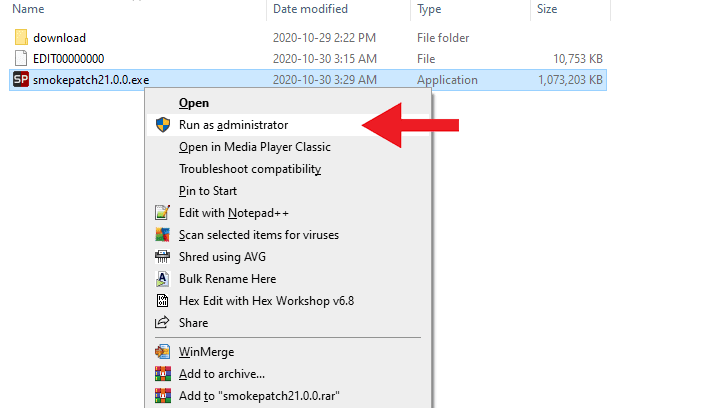Screen dimensions: 714x408
Task: Click the Application type cell
Action: [x=447, y=80]
